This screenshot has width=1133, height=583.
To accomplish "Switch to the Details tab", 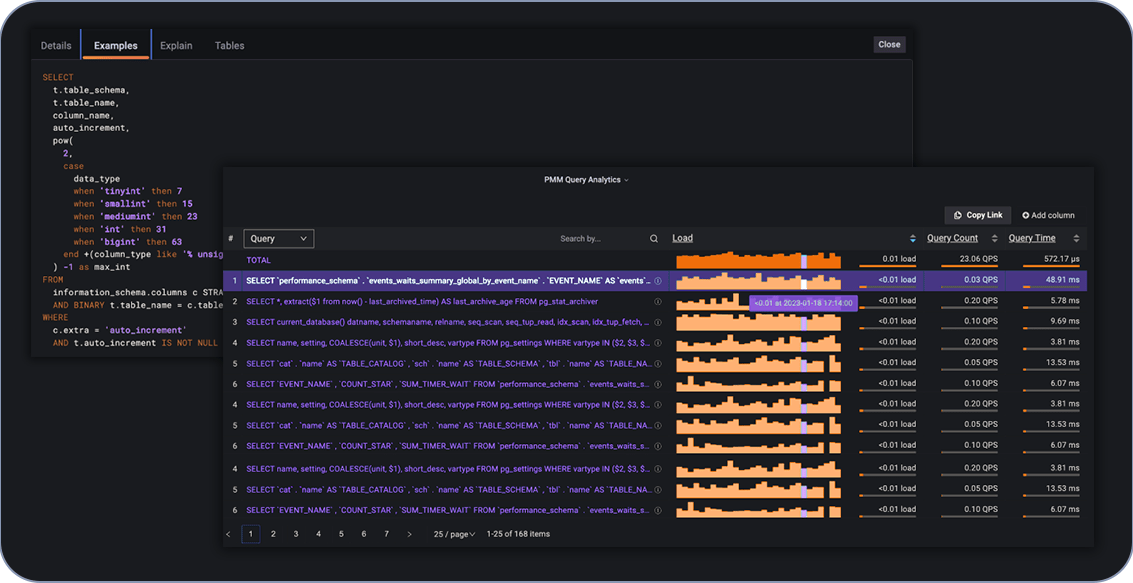I will [56, 46].
